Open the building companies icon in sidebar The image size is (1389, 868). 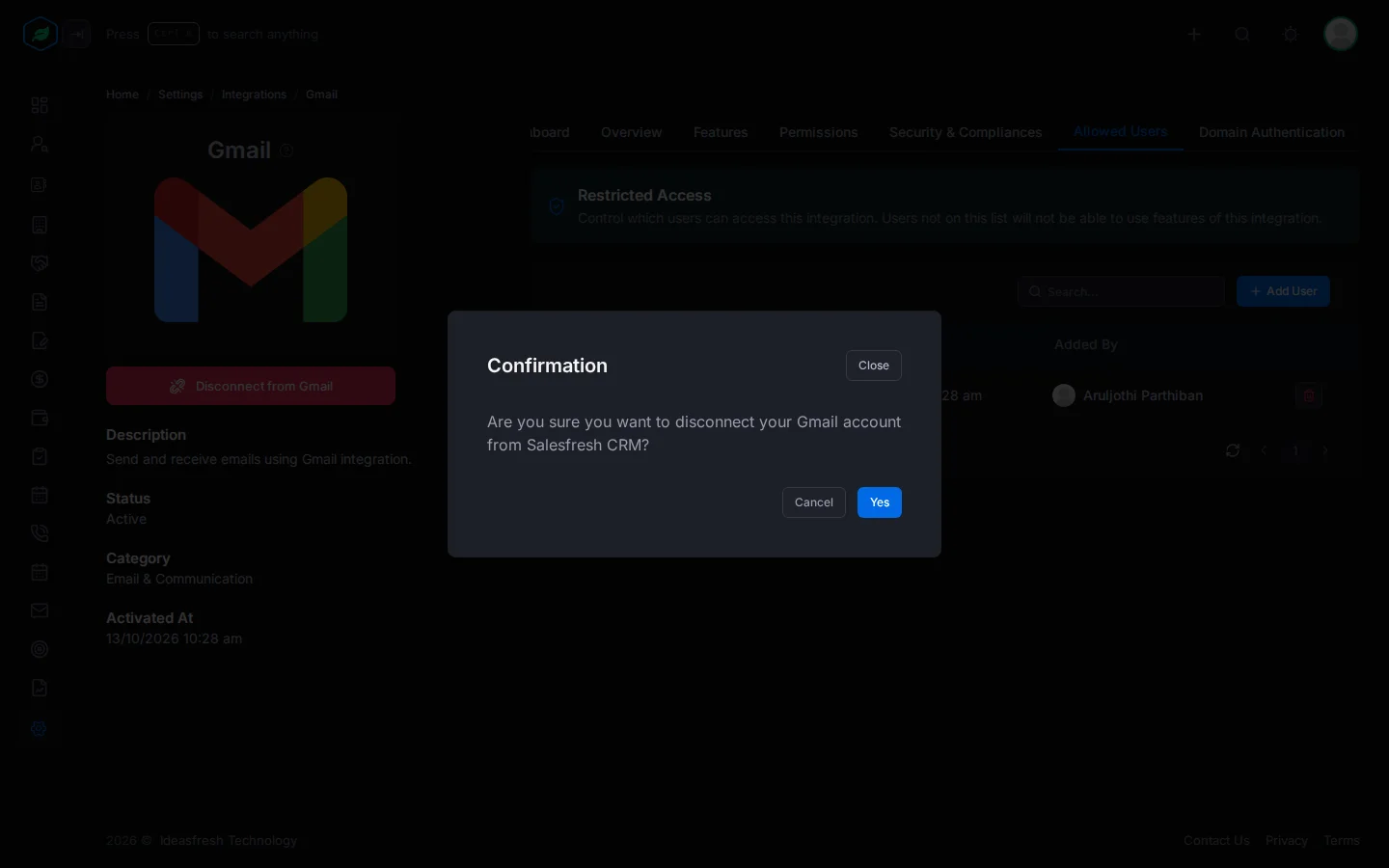40,225
